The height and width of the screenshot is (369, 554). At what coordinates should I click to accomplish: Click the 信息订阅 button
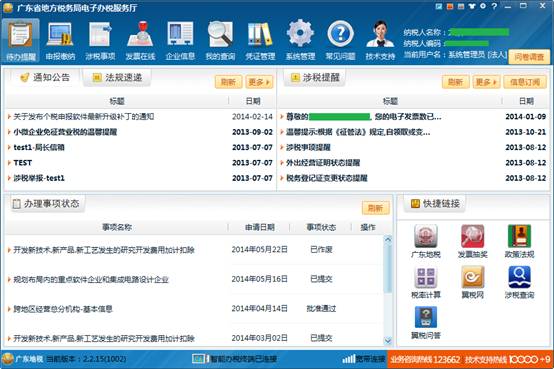pos(525,82)
